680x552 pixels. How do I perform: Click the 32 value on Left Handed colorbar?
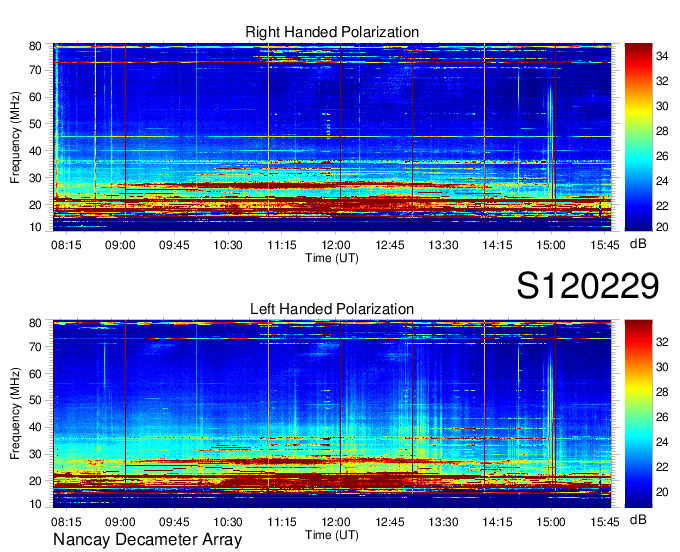662,342
